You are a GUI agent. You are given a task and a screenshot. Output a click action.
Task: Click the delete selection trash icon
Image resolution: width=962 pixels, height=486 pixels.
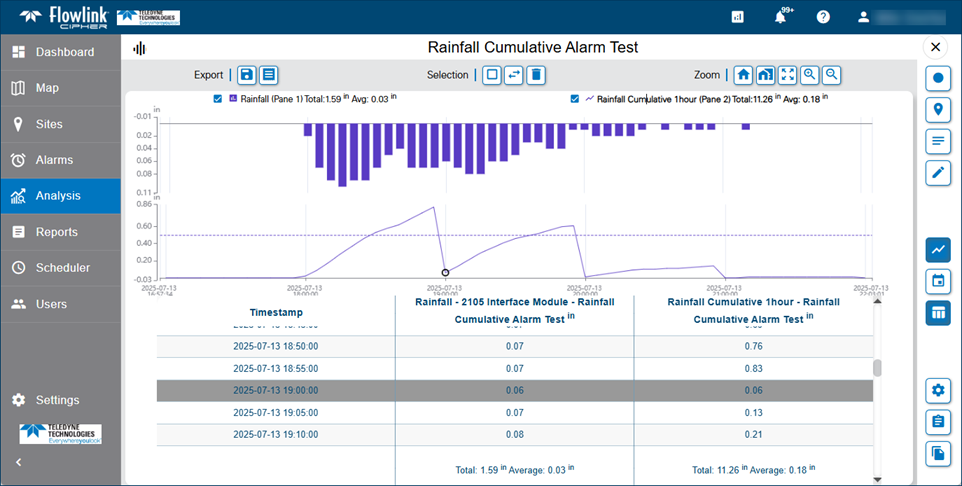point(536,75)
